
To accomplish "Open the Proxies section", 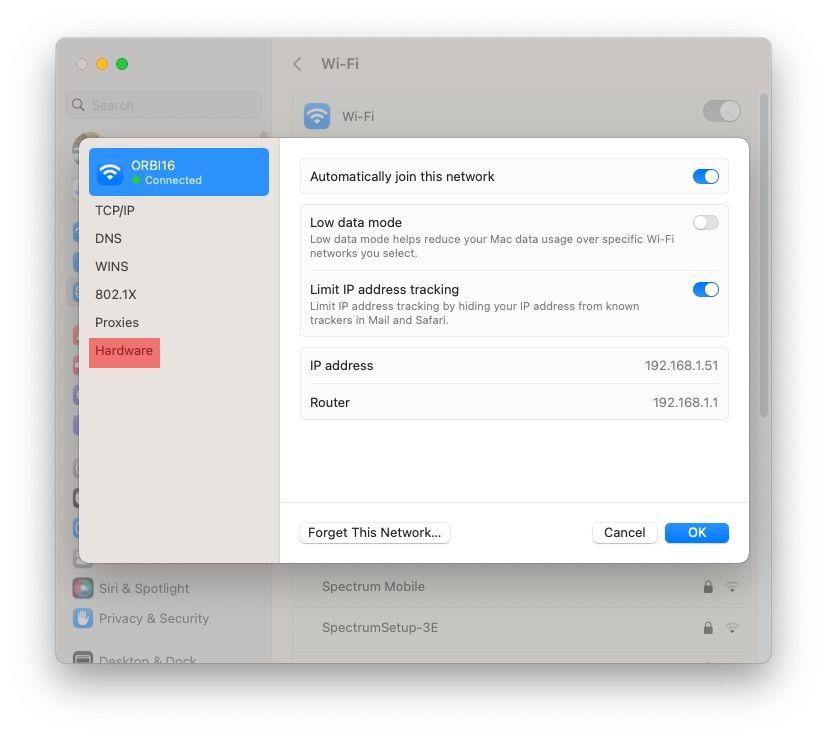I will click(x=117, y=322).
